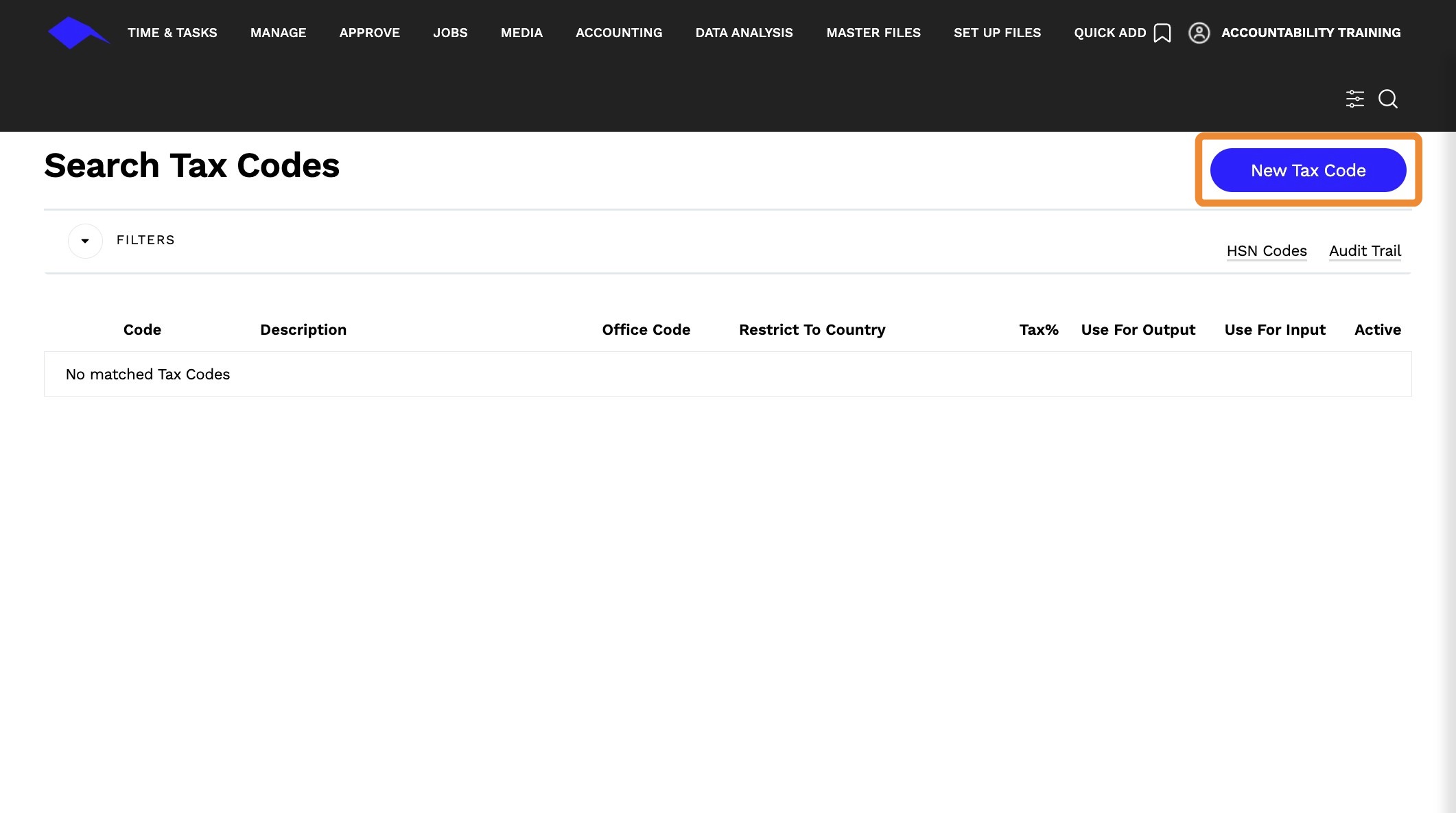The width and height of the screenshot is (1456, 813).
Task: Click the Quick Add menu label
Action: pyautogui.click(x=1109, y=33)
